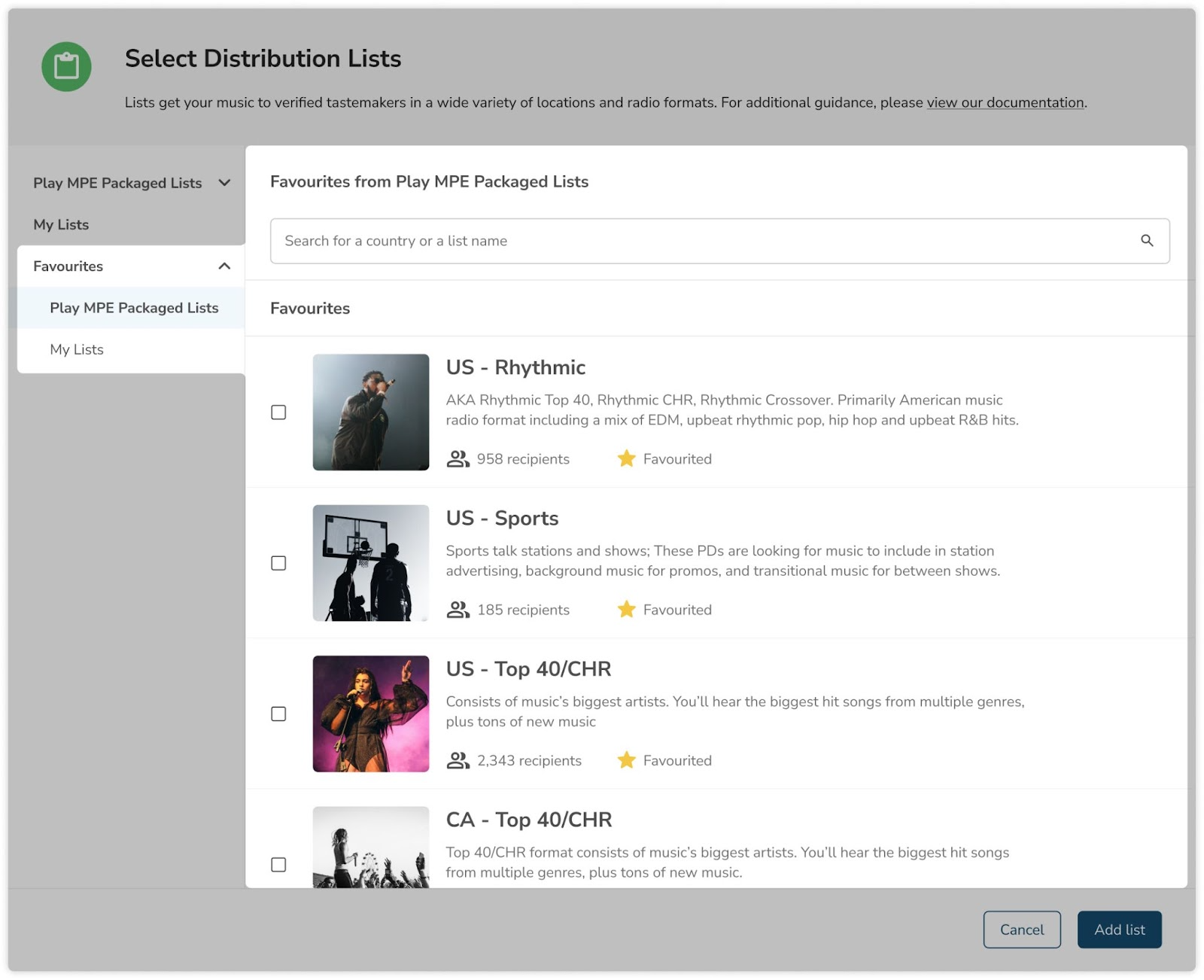1204x980 pixels.
Task: Check the US - Top 40/CHR checkbox
Action: (x=278, y=714)
